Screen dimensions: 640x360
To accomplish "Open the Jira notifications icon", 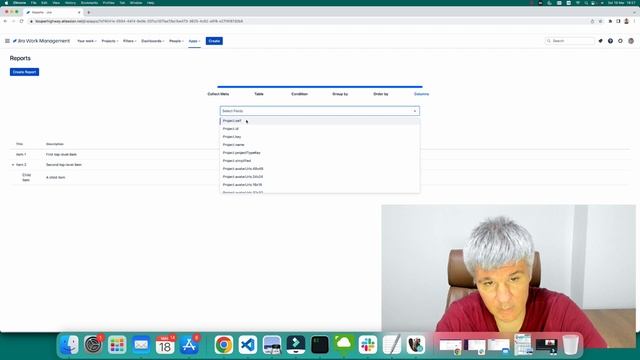I will pos(600,41).
